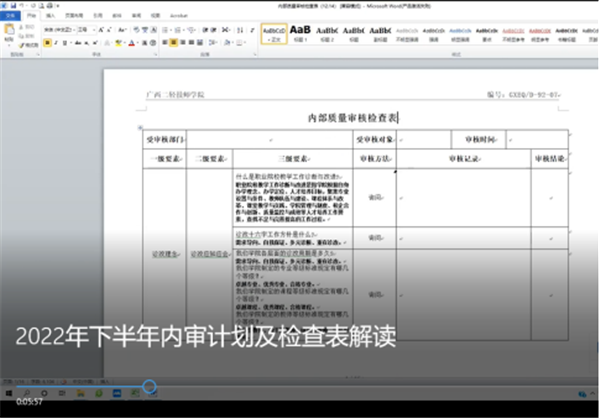Expand the Numbering list dropdown
The width and height of the screenshot is (600, 418).
pos(184,30)
